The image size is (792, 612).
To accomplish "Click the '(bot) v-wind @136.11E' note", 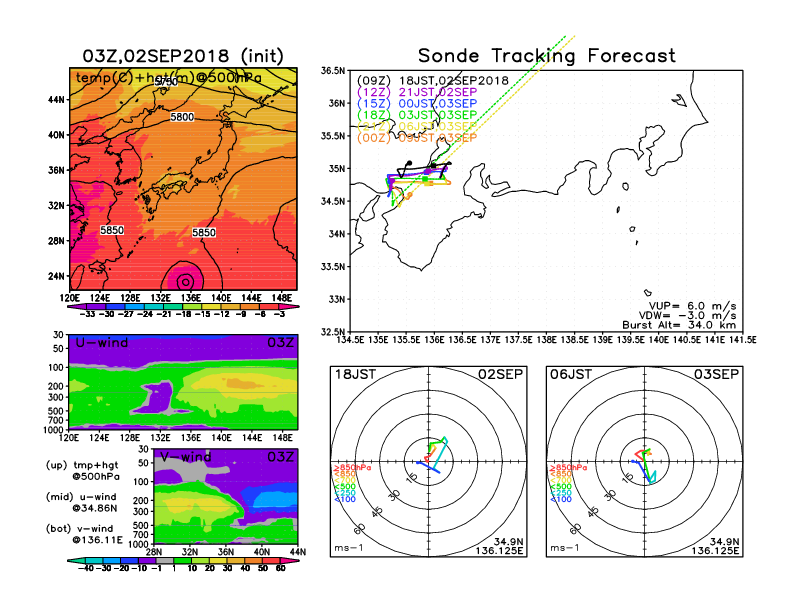I will [84, 534].
